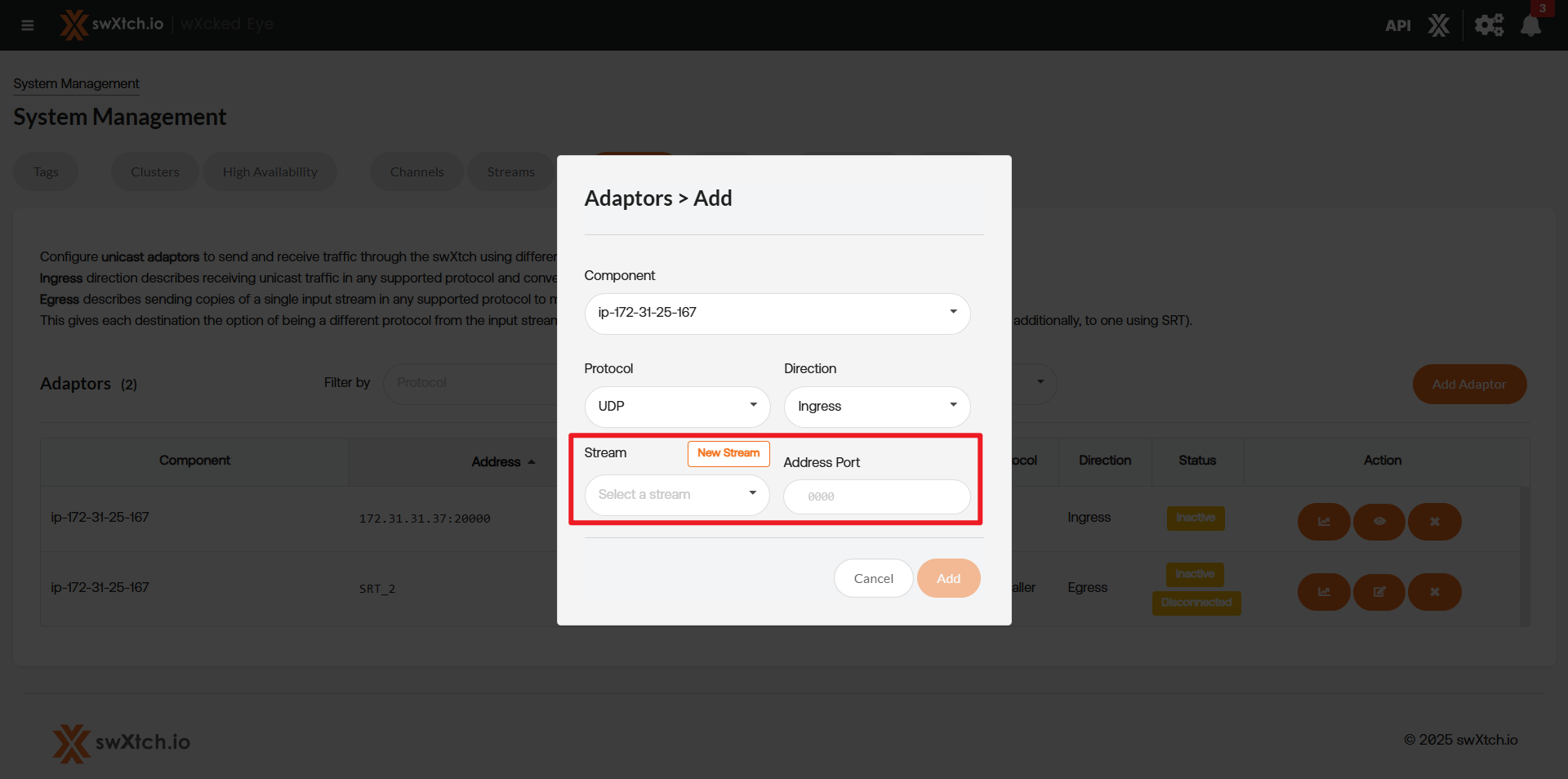View the Ingress adaptor using eye icon
This screenshot has height=779, width=1568.
pyautogui.click(x=1379, y=522)
